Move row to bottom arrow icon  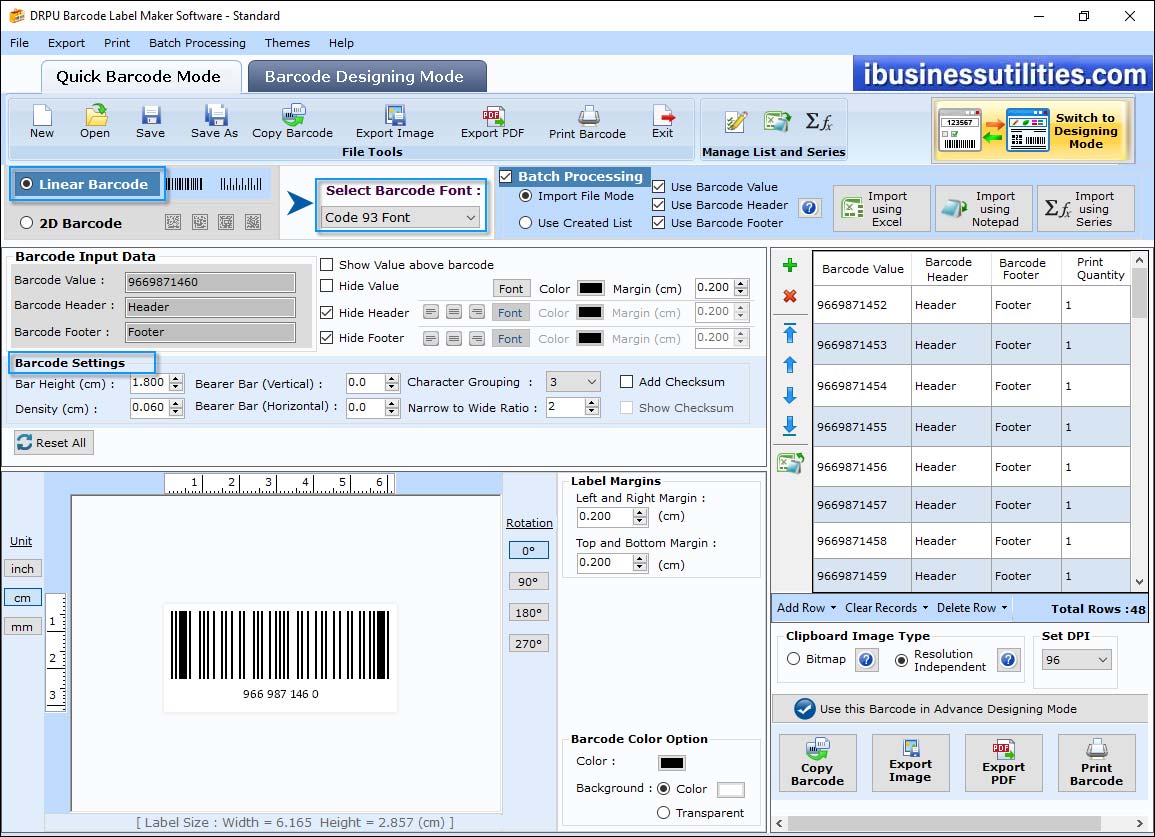tap(790, 425)
